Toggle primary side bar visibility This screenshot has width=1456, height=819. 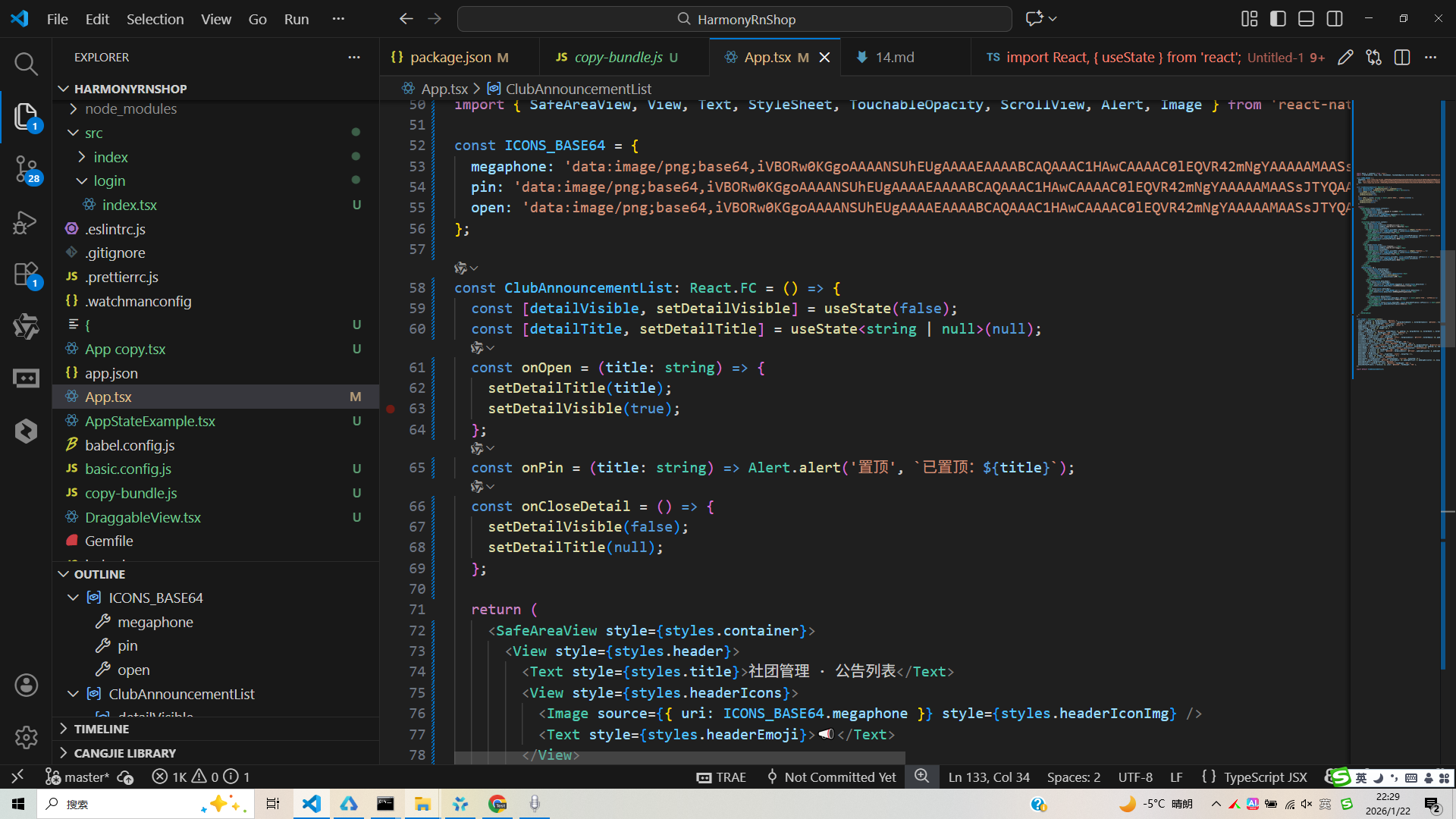(x=1278, y=19)
